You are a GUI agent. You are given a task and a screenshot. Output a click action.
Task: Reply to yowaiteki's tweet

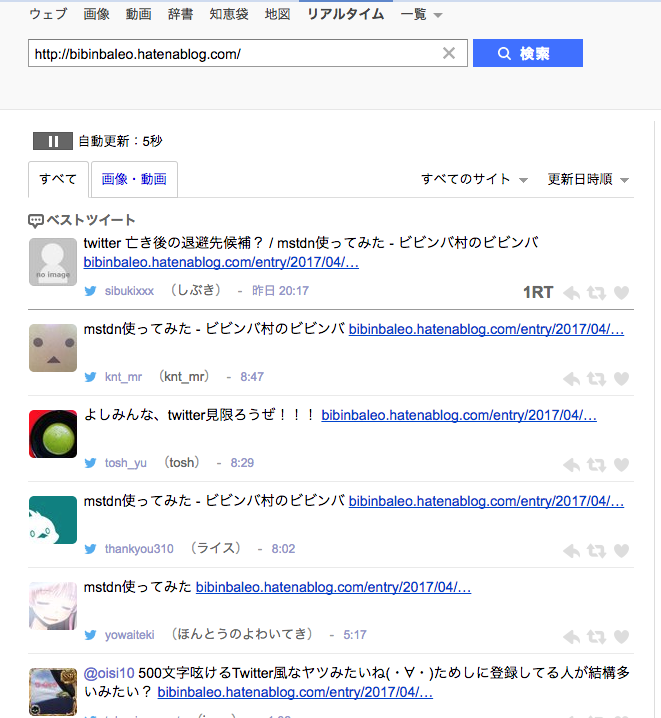(571, 637)
